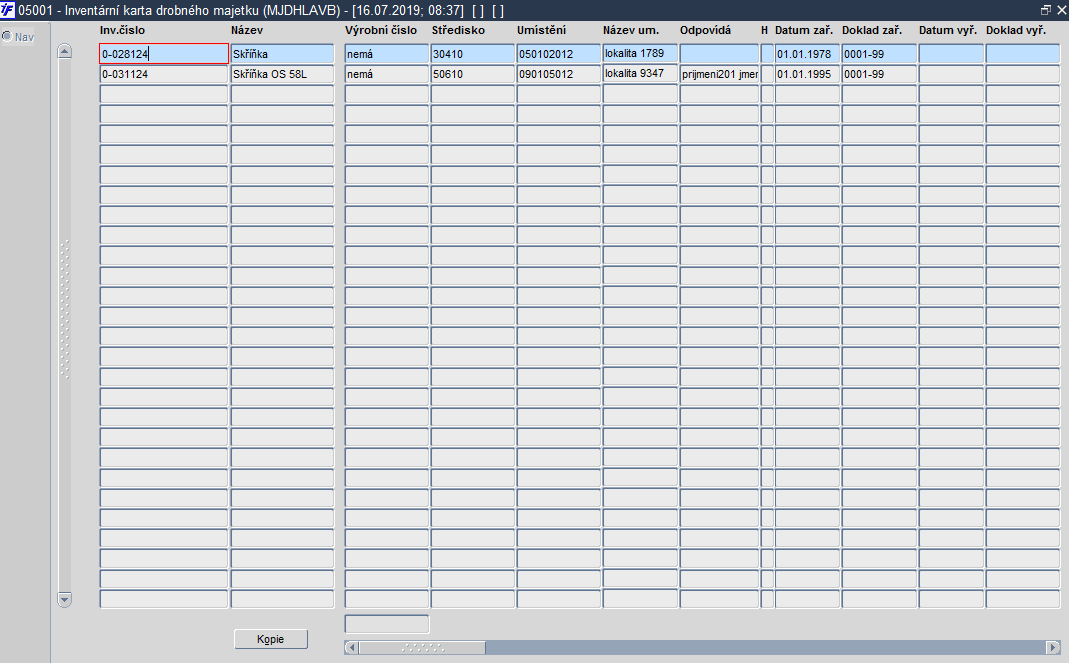The image size is (1069, 663).
Task: Click the Název um. column header
Action: click(x=631, y=30)
